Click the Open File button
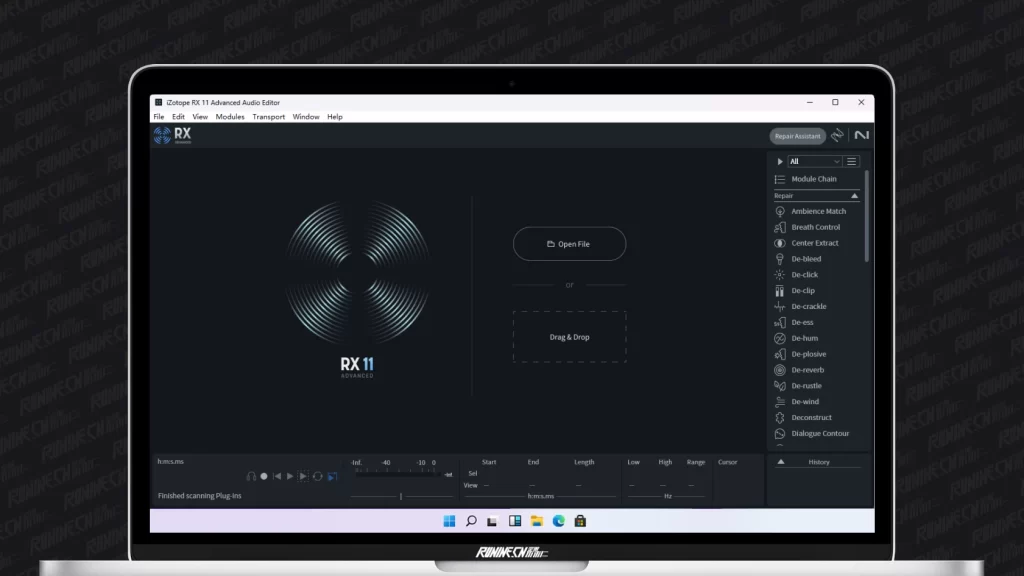Image resolution: width=1024 pixels, height=576 pixels. coord(569,244)
